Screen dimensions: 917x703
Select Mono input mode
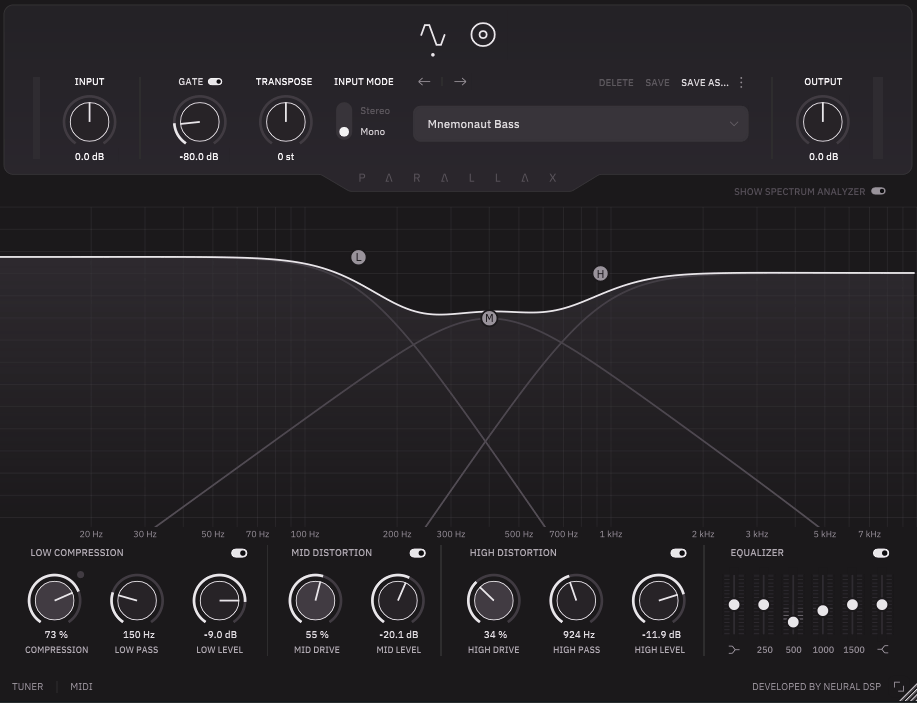[x=372, y=132]
